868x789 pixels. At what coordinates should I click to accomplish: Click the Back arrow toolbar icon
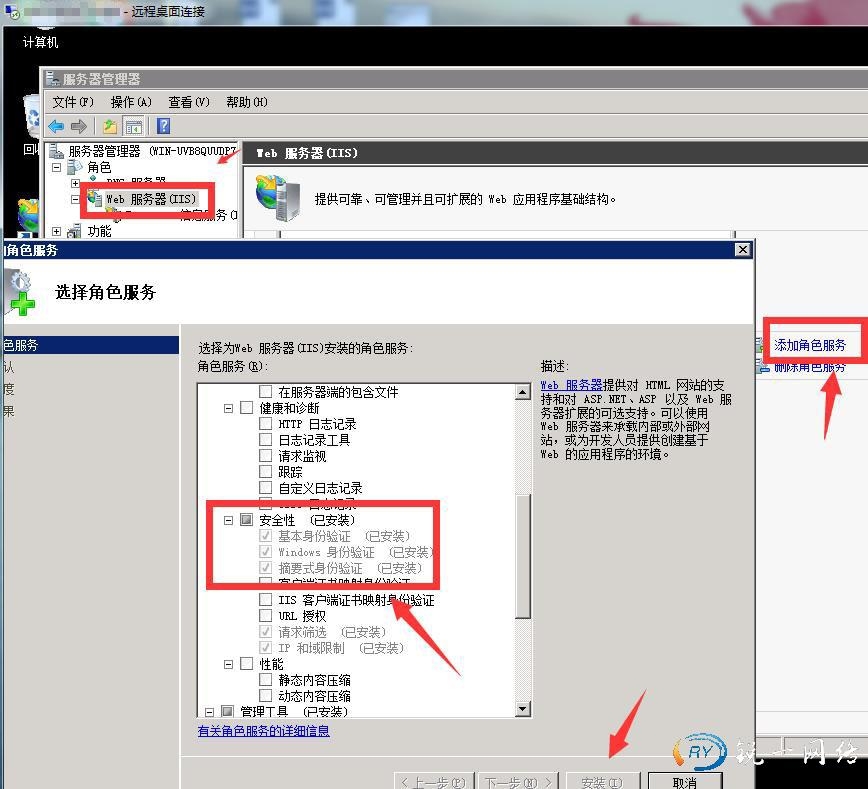pyautogui.click(x=56, y=126)
